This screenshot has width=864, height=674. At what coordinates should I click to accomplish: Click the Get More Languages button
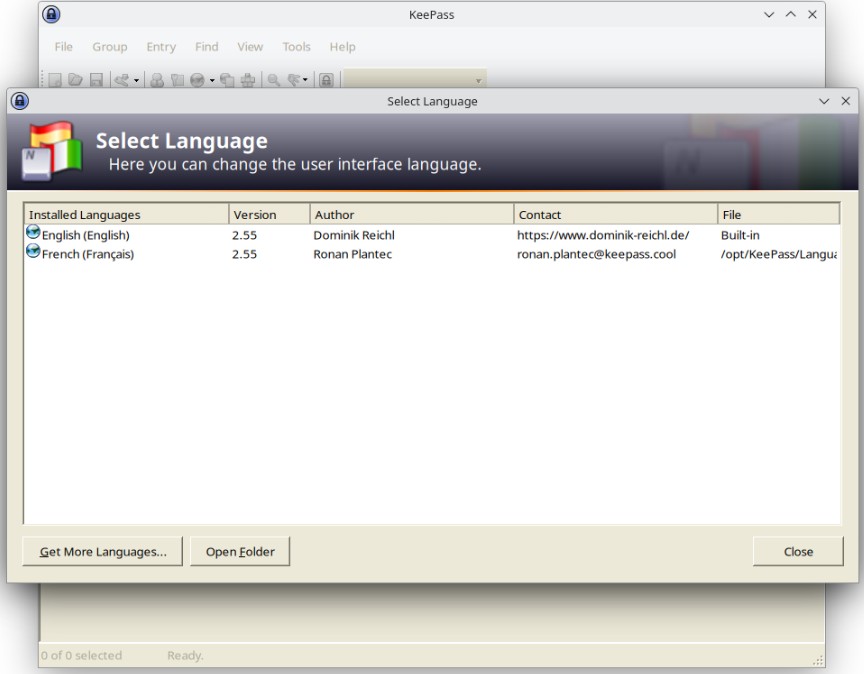coord(102,552)
